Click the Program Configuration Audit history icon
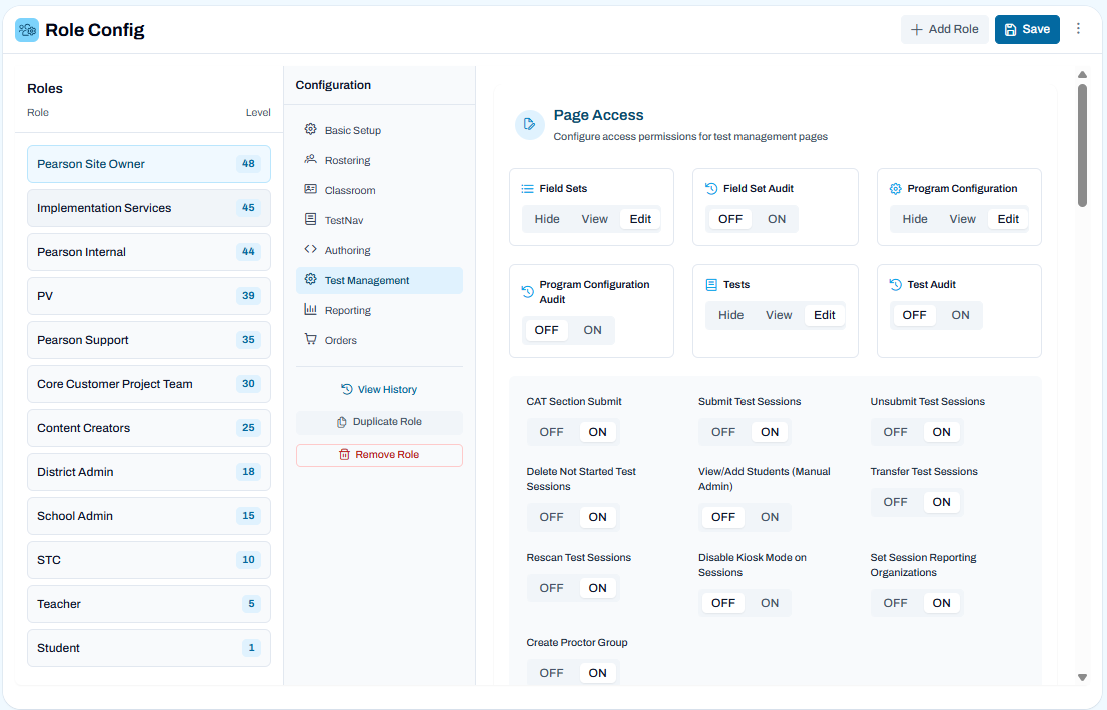This screenshot has width=1107, height=710. coord(527,291)
